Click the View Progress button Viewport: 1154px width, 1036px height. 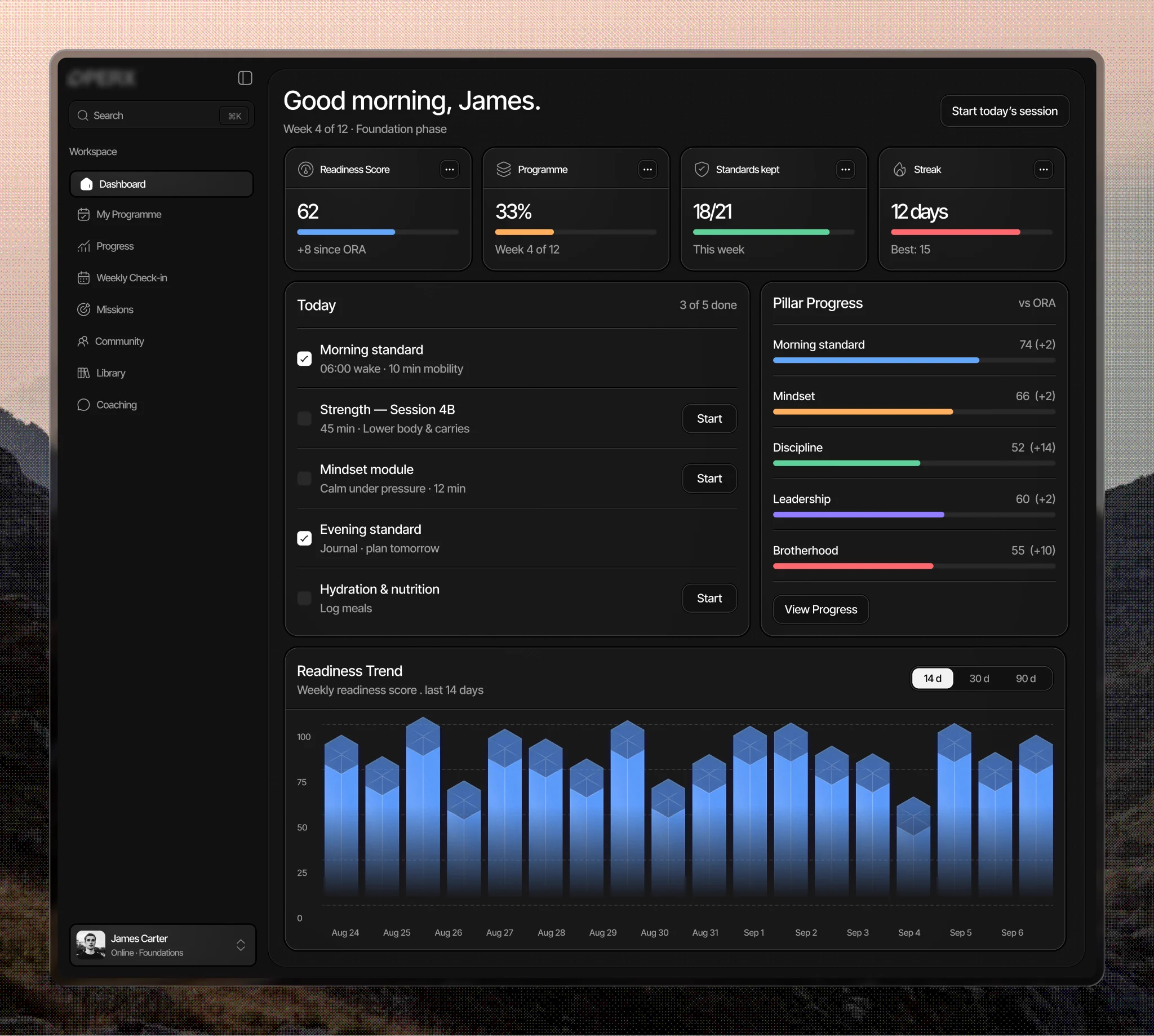(821, 610)
